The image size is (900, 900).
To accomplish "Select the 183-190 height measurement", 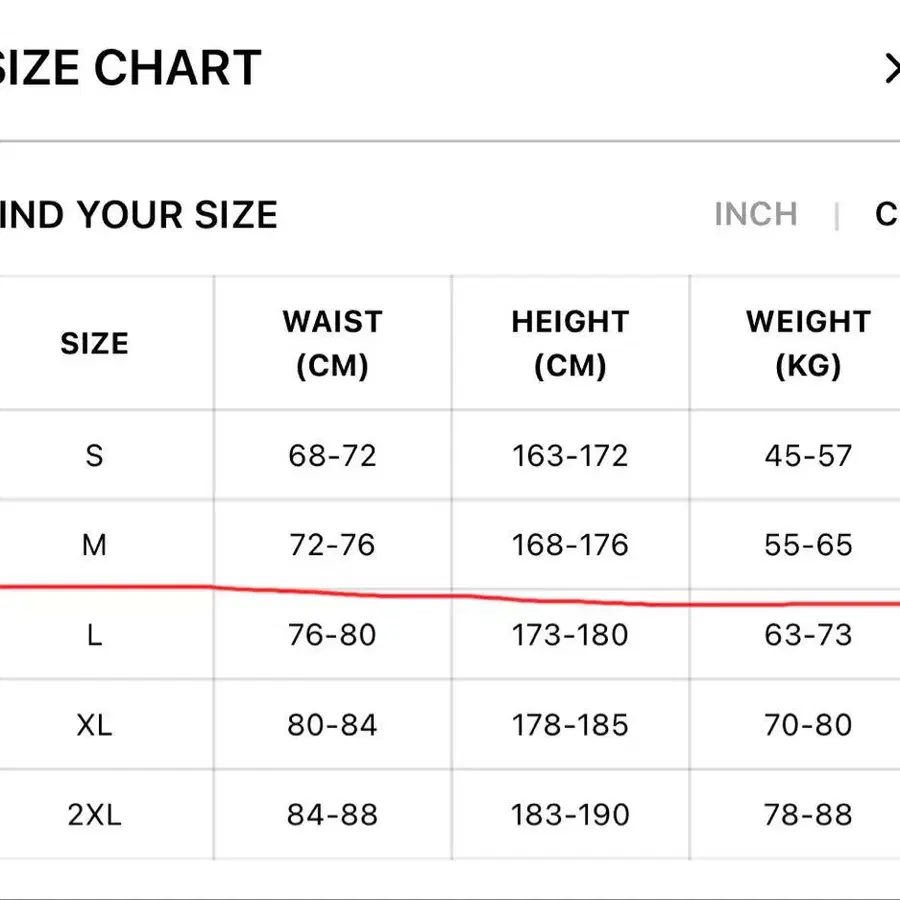I will (x=570, y=815).
